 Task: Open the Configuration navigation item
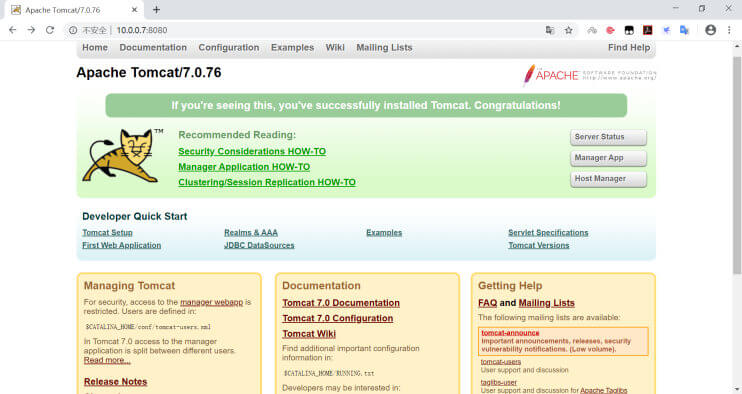point(229,47)
